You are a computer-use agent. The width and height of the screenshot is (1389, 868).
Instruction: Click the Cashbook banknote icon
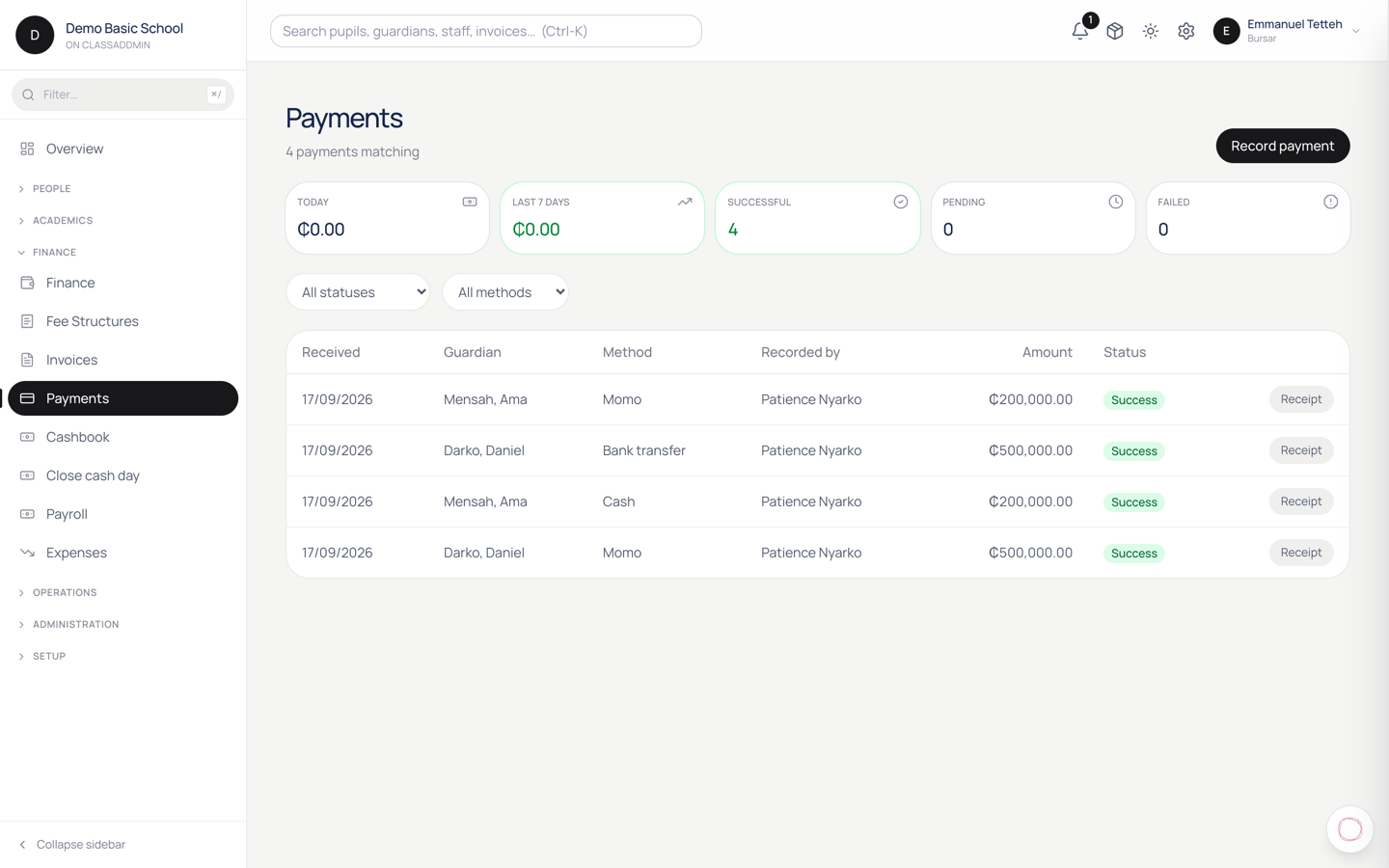27,437
